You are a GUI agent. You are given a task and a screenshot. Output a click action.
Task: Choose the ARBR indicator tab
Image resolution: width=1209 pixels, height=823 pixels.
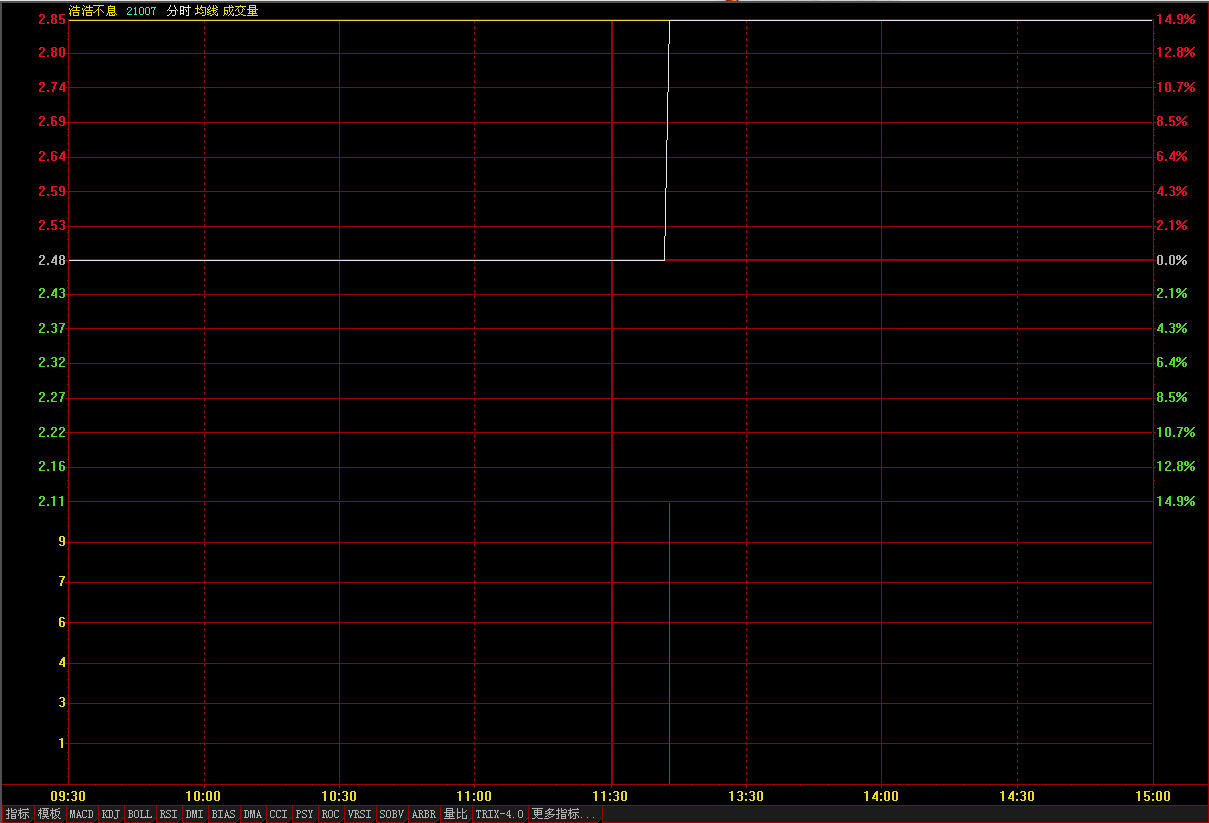[x=424, y=814]
